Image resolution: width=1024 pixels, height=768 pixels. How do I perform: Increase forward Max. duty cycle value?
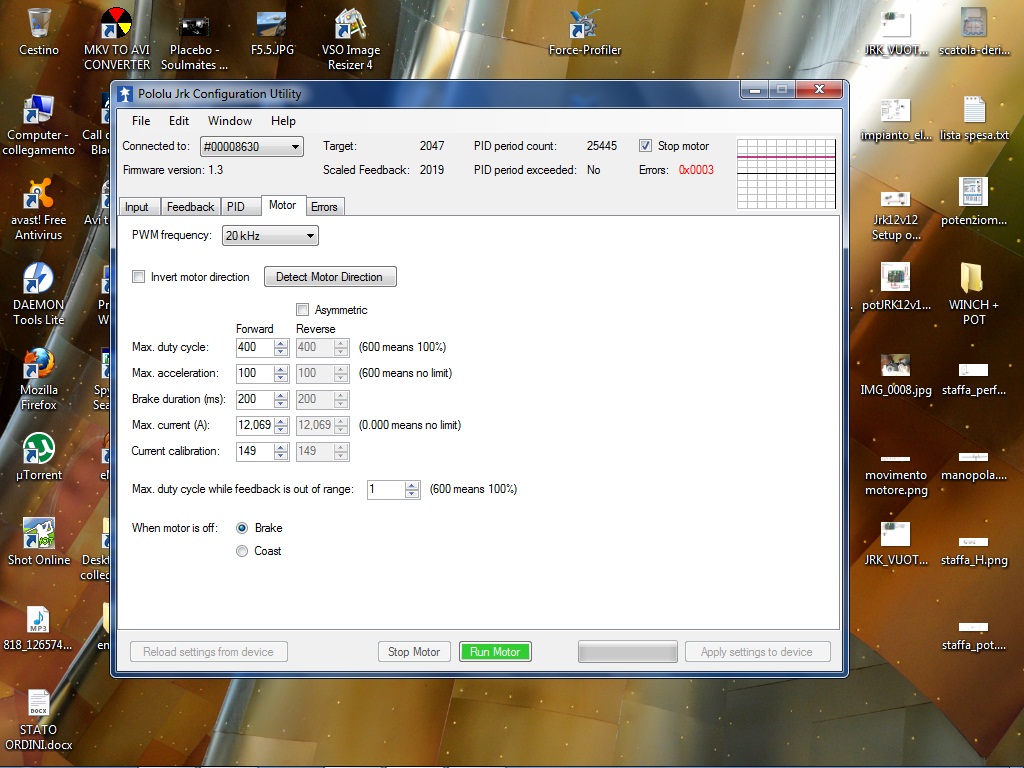(x=281, y=344)
